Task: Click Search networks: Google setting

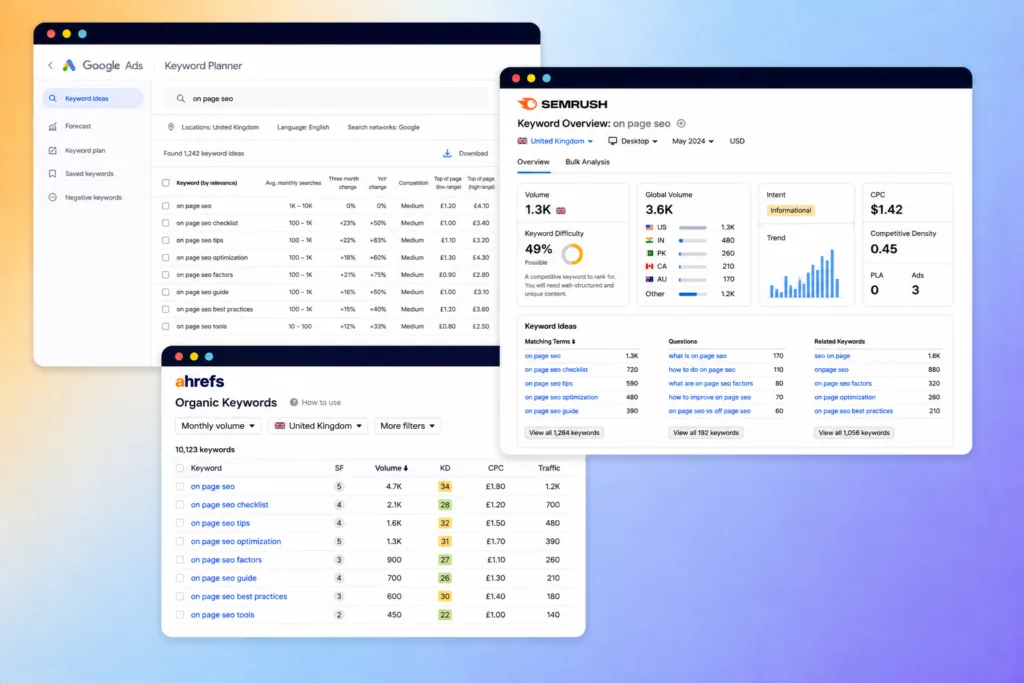Action: click(x=383, y=127)
